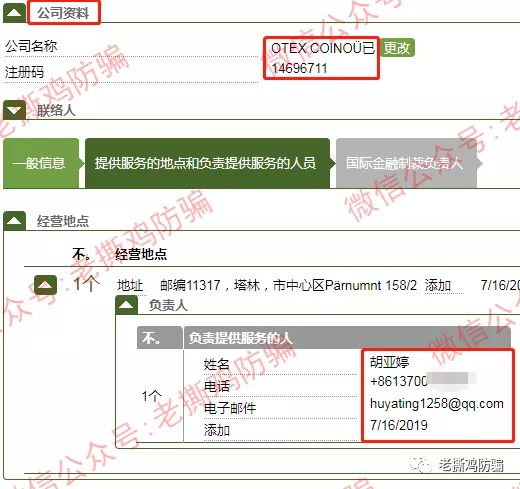Select the registration code 14696711

point(299,68)
